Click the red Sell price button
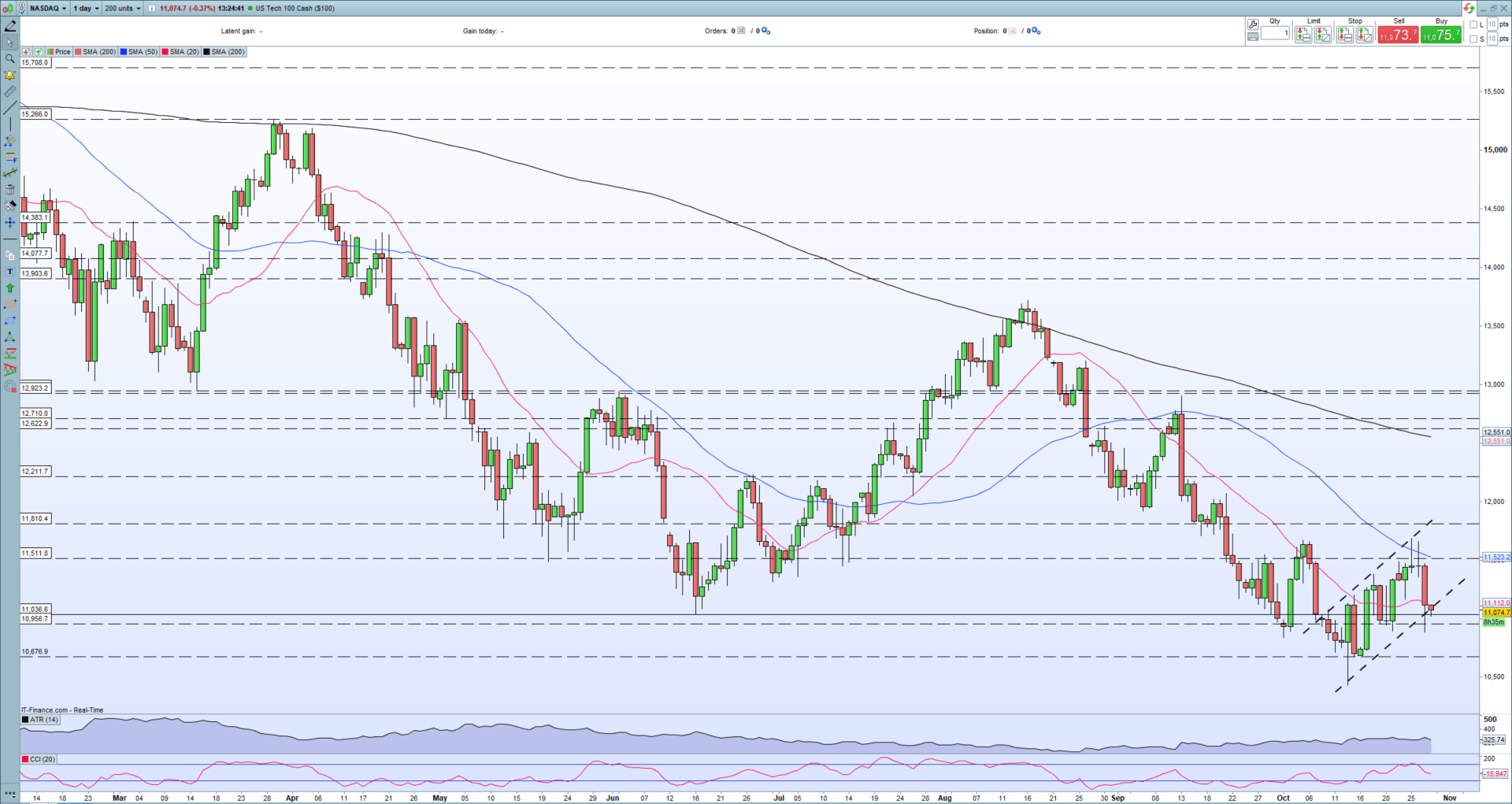The image size is (1512, 804). pyautogui.click(x=1398, y=35)
